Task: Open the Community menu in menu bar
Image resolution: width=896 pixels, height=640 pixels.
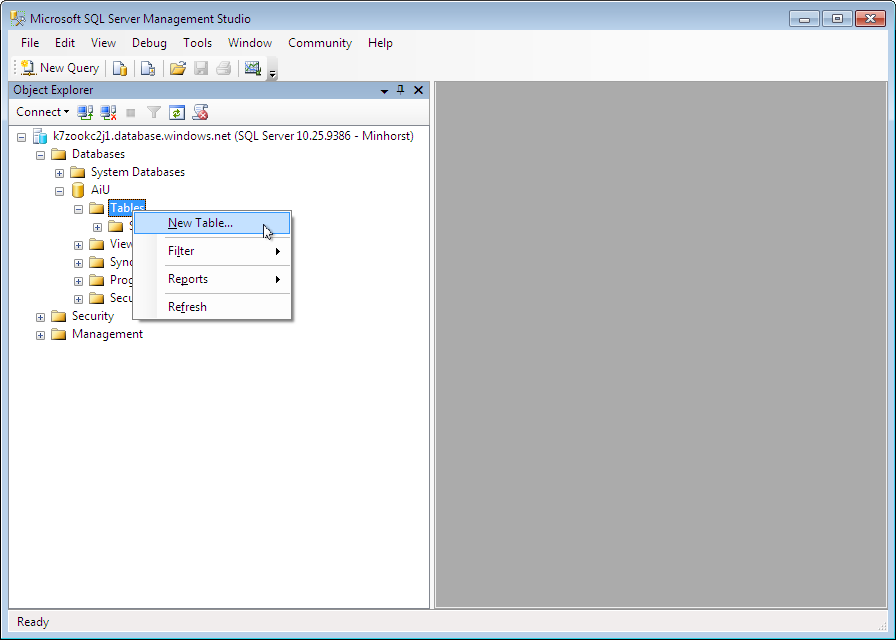Action: (320, 43)
